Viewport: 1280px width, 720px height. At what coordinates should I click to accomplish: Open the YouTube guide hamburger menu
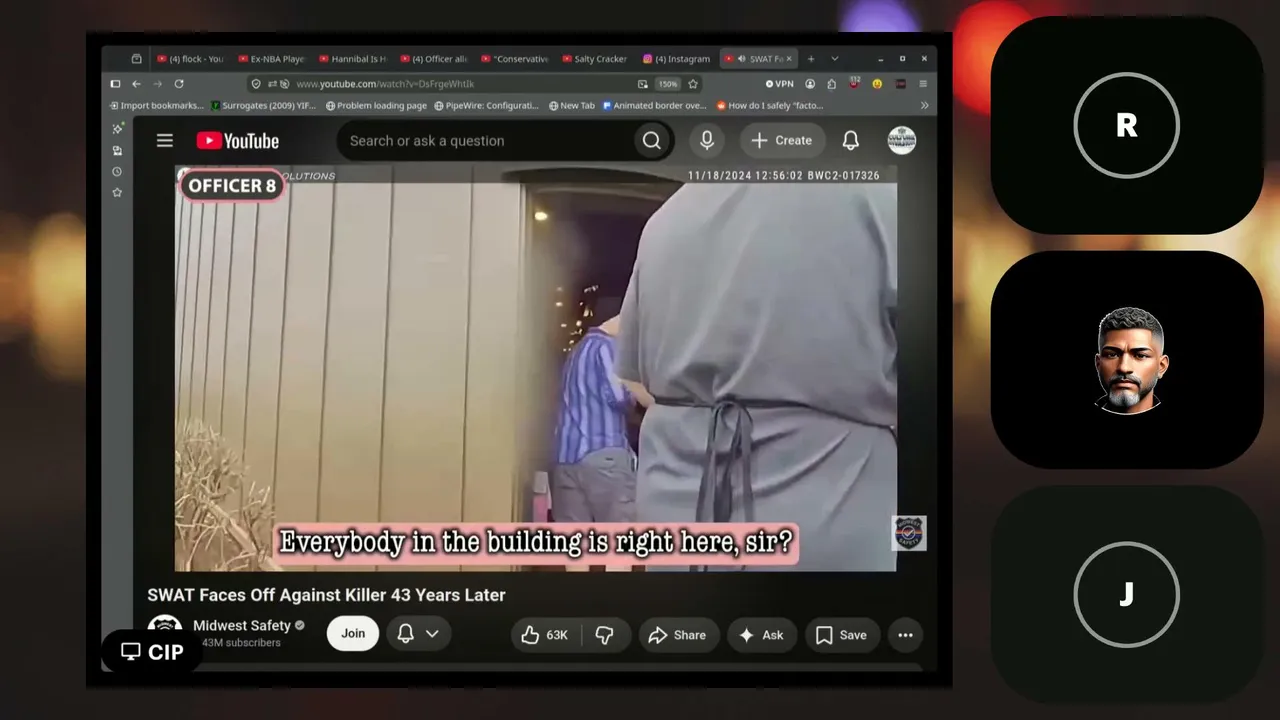pos(165,141)
